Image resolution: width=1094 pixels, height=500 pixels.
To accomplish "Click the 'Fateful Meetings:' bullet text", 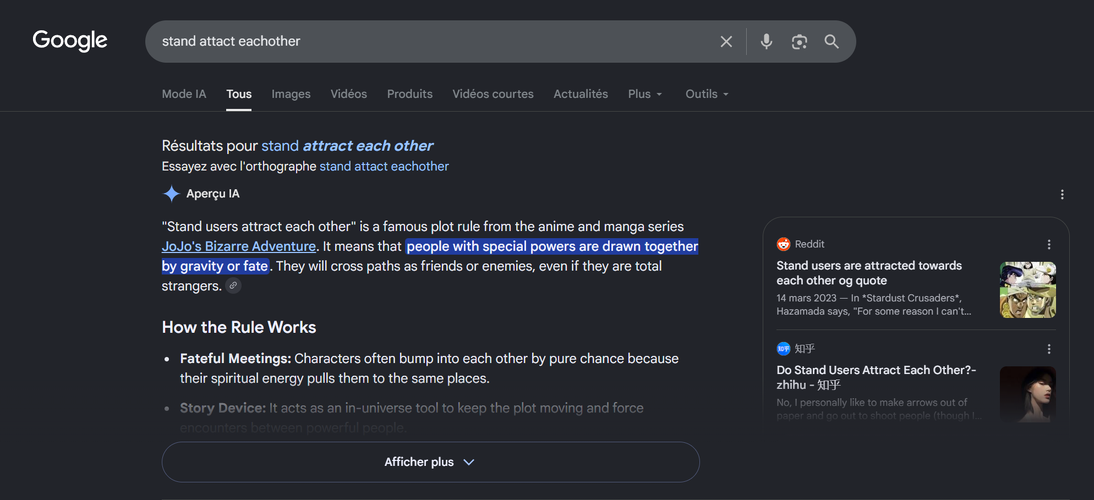I will click(x=236, y=358).
